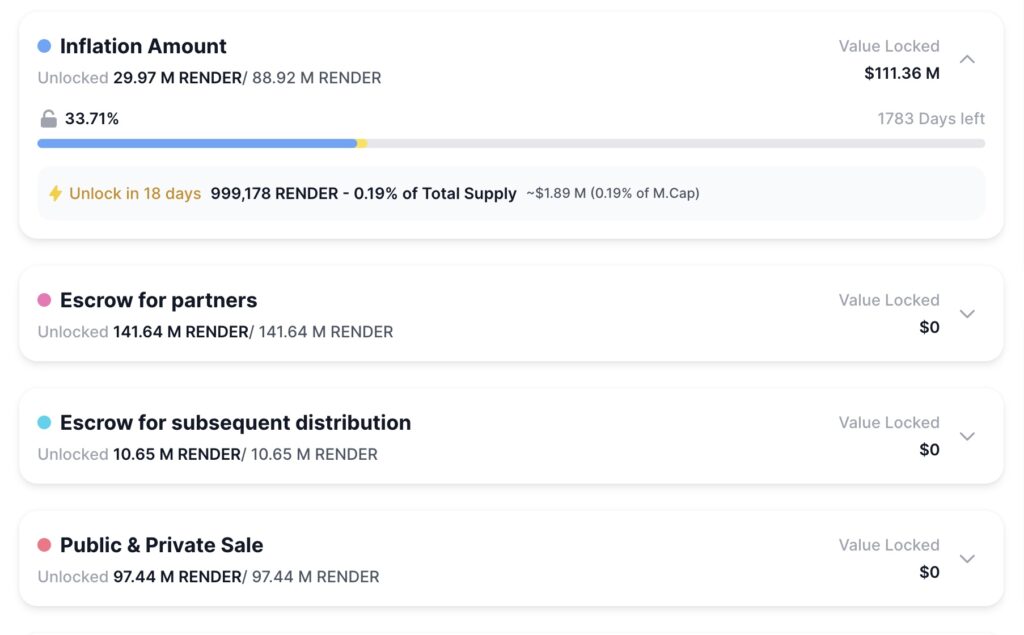This screenshot has width=1024, height=635.
Task: Click the $111.36 M value locked amount
Action: (x=901, y=73)
